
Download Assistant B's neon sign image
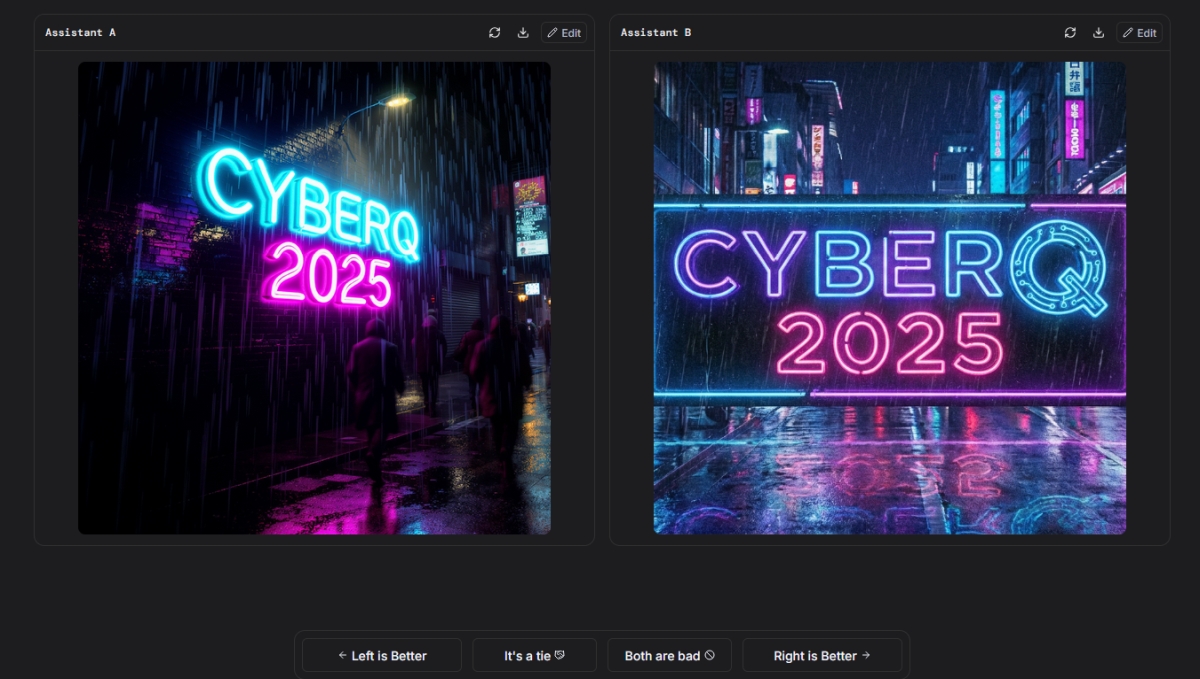(1098, 33)
